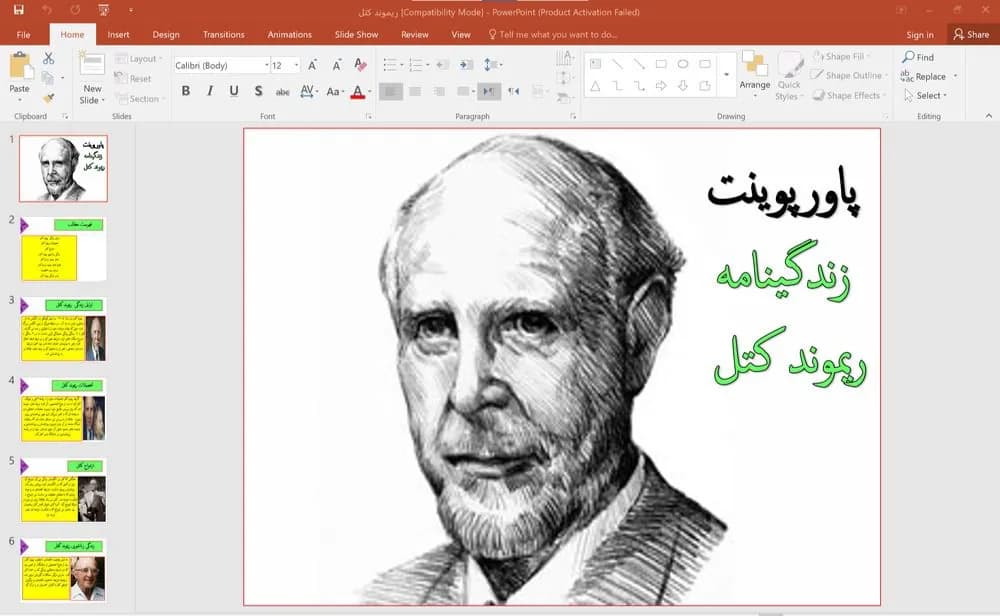Viewport: 1000px width, 616px height.
Task: Insert a New Slide
Action: [x=92, y=78]
